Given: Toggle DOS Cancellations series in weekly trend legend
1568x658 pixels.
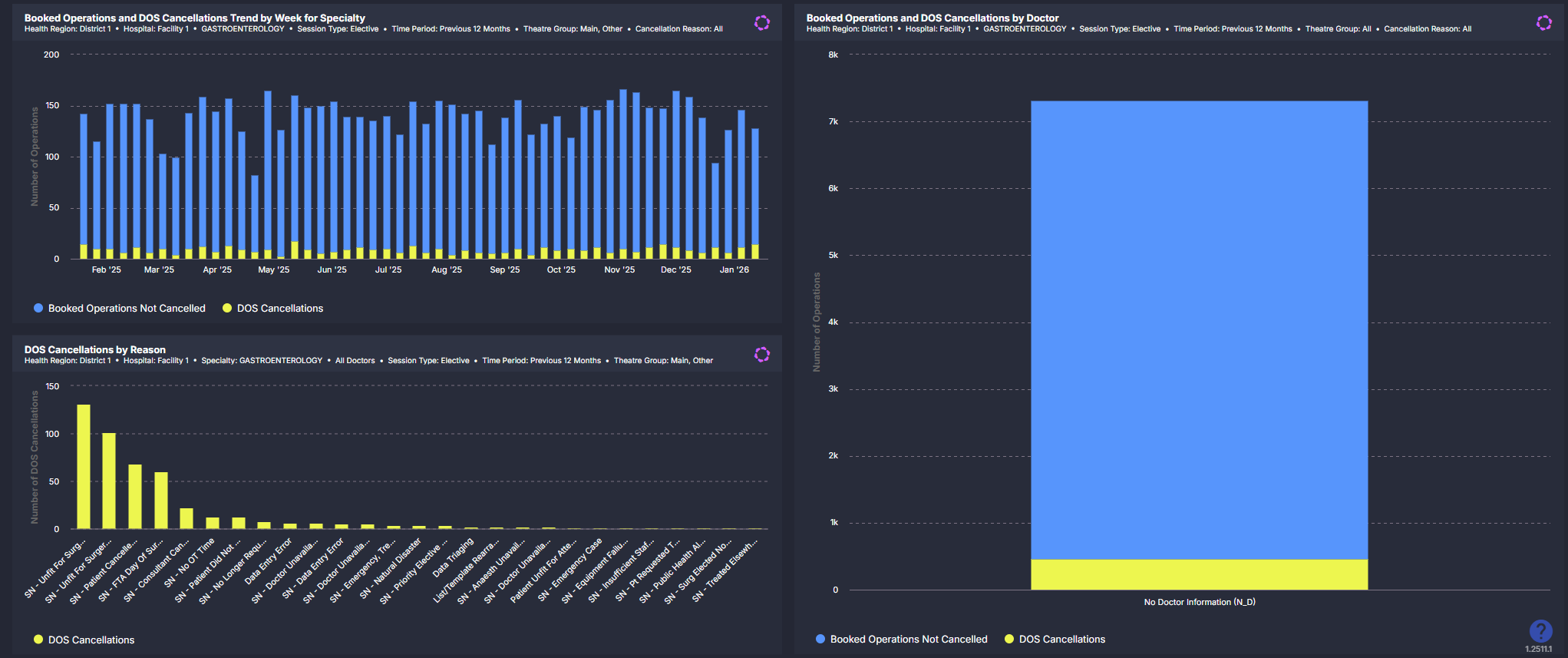Looking at the screenshot, I should pyautogui.click(x=280, y=309).
